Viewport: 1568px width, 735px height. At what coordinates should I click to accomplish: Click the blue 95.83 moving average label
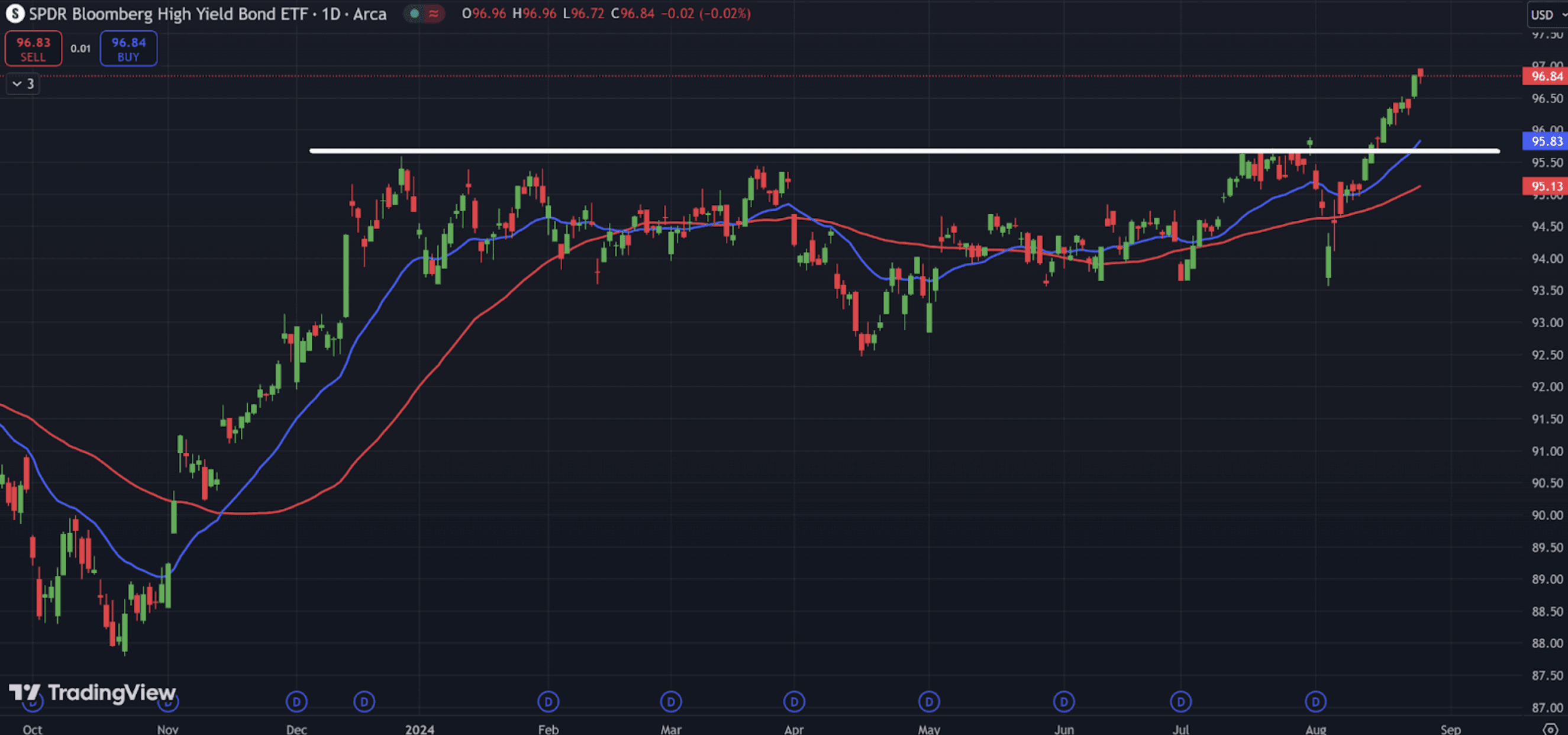(1545, 141)
